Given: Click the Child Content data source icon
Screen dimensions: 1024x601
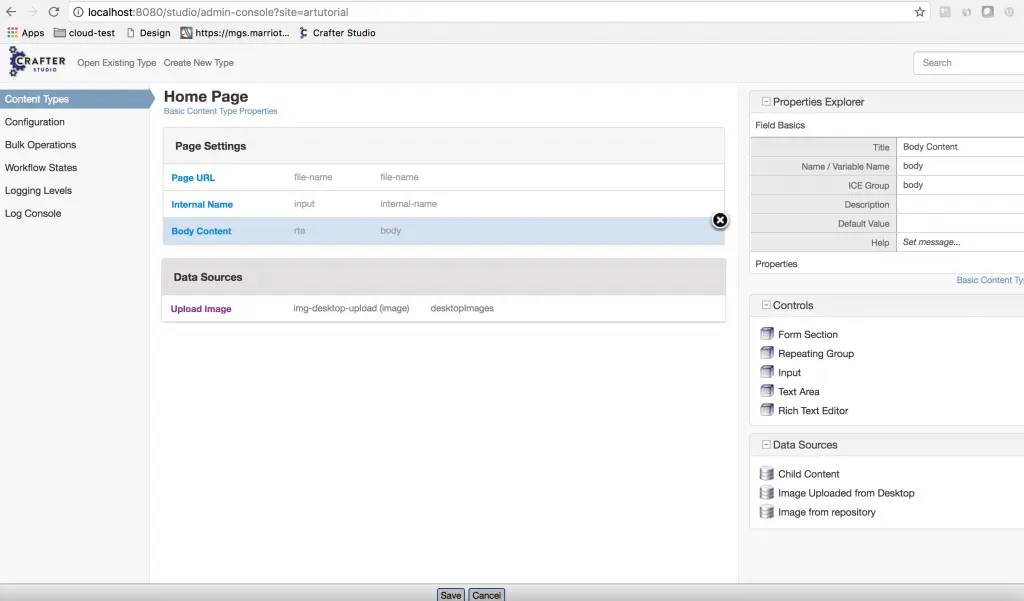Looking at the screenshot, I should tap(767, 474).
